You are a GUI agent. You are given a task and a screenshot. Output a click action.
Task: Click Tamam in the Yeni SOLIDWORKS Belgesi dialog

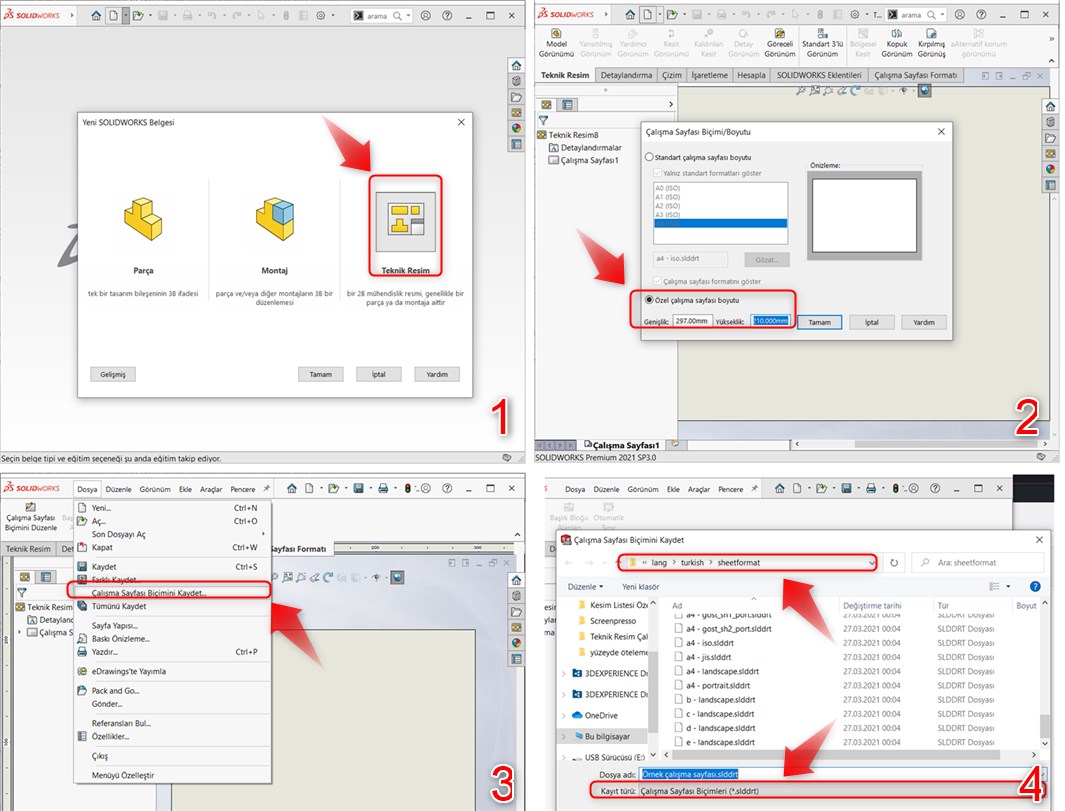(321, 374)
